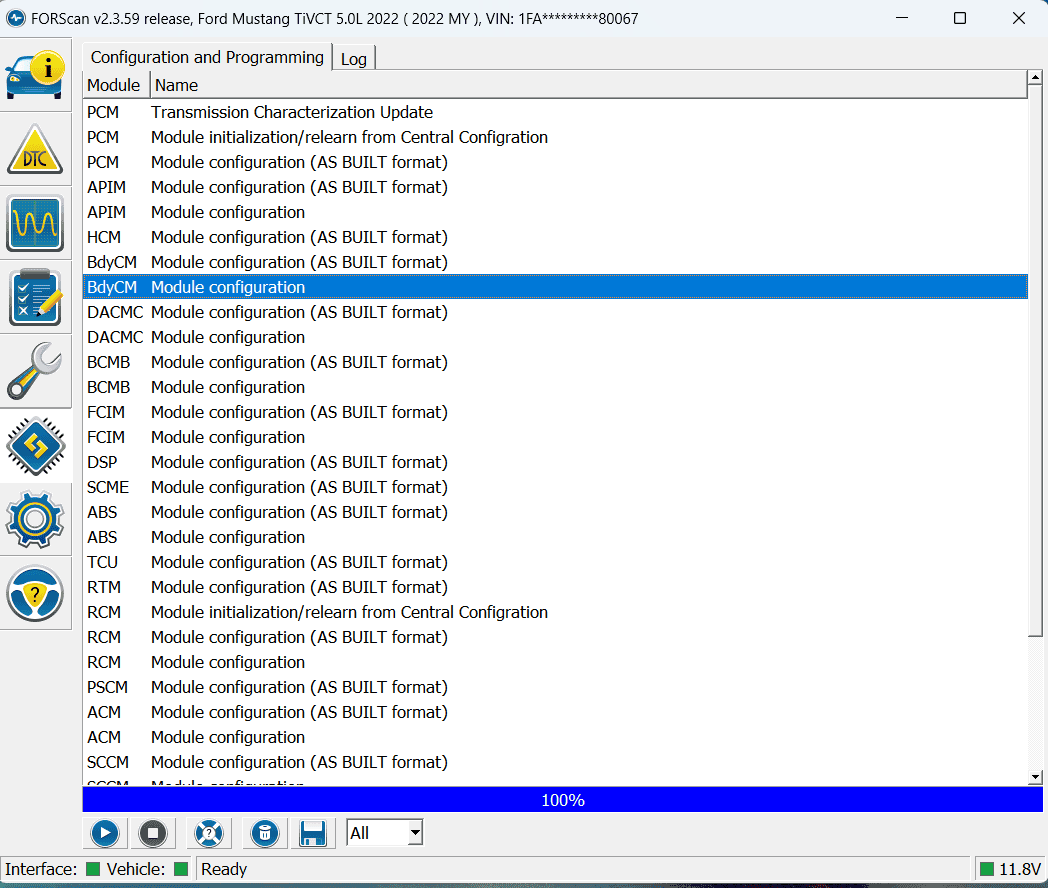
Task: Select DACMC Module configuration (AS BUILT format)
Action: 555,312
